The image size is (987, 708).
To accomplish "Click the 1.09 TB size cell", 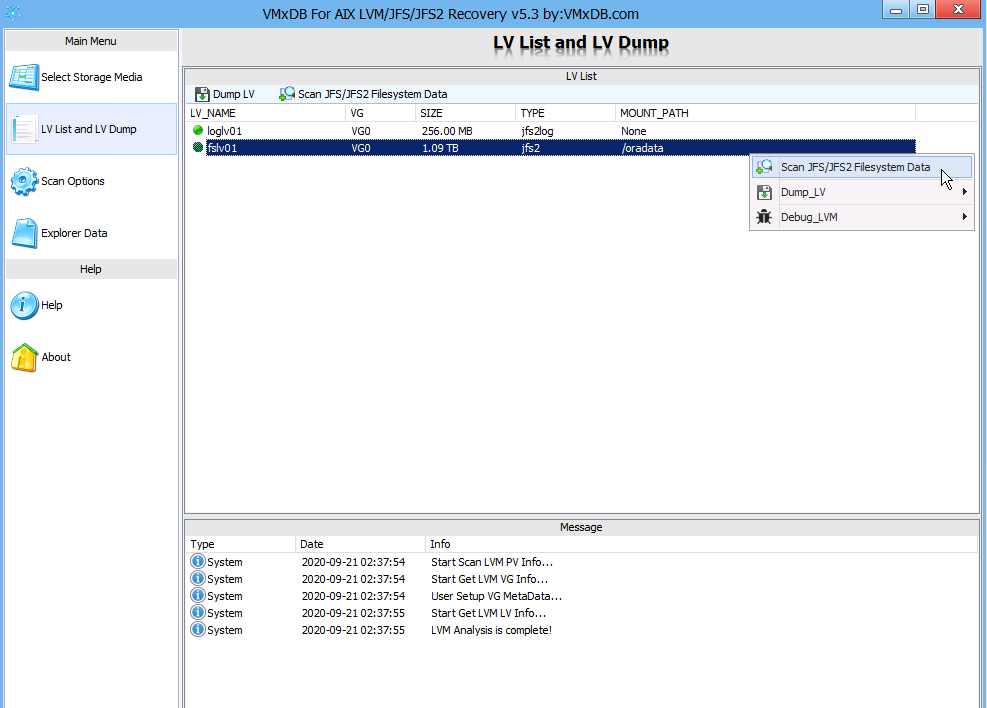I will coord(440,148).
